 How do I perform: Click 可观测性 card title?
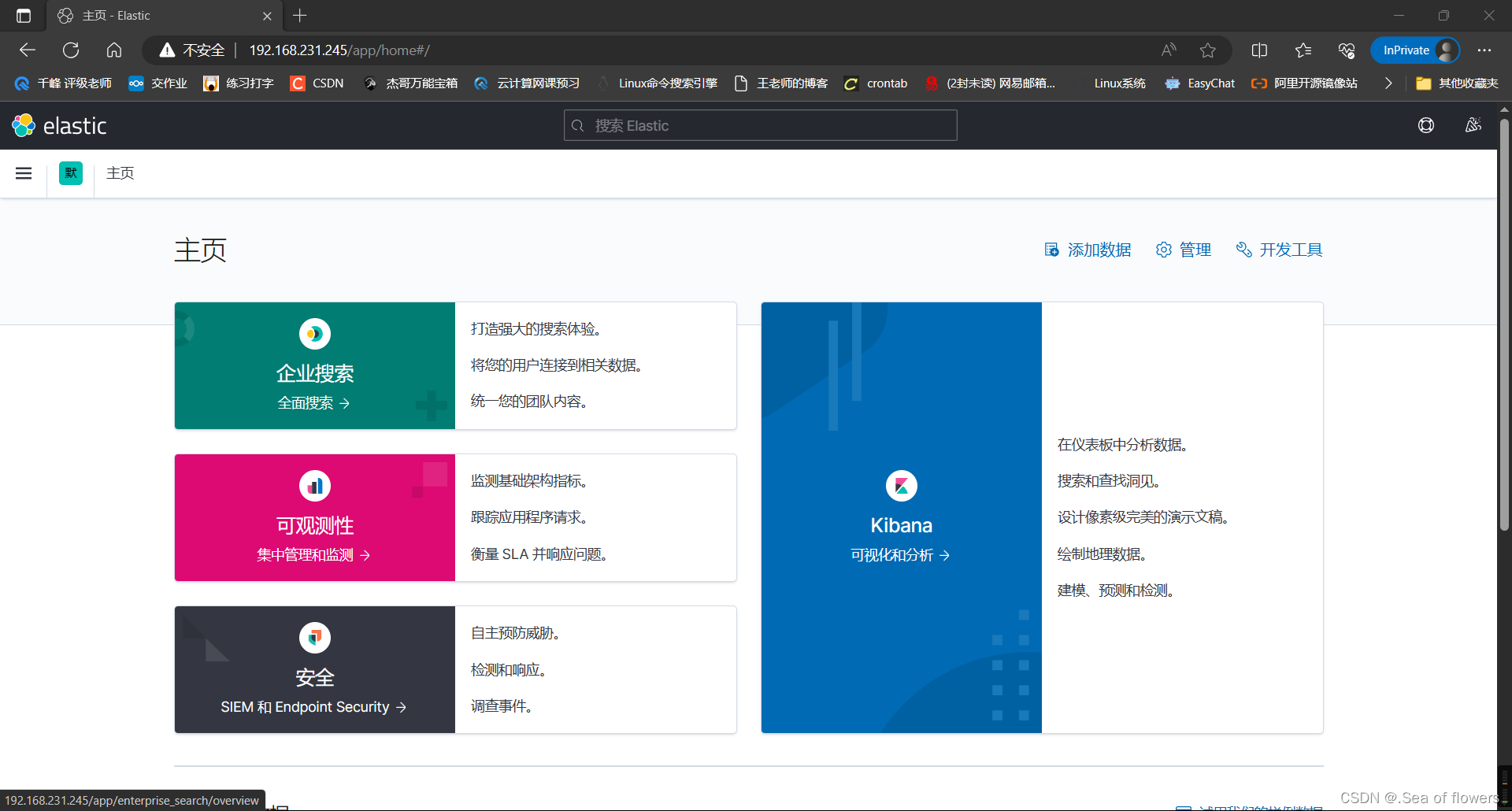click(x=315, y=526)
